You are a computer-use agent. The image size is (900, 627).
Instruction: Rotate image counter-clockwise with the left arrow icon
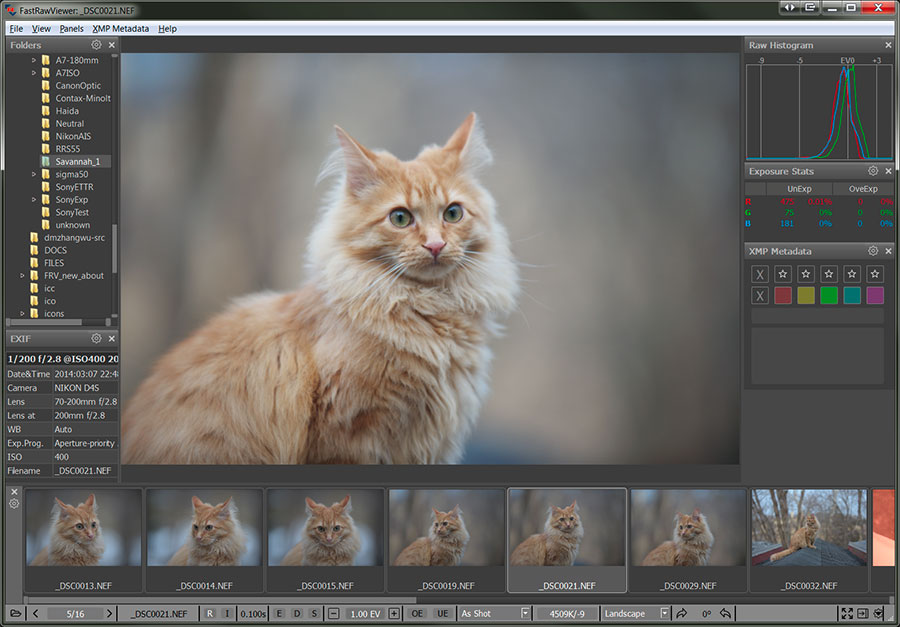(725, 613)
